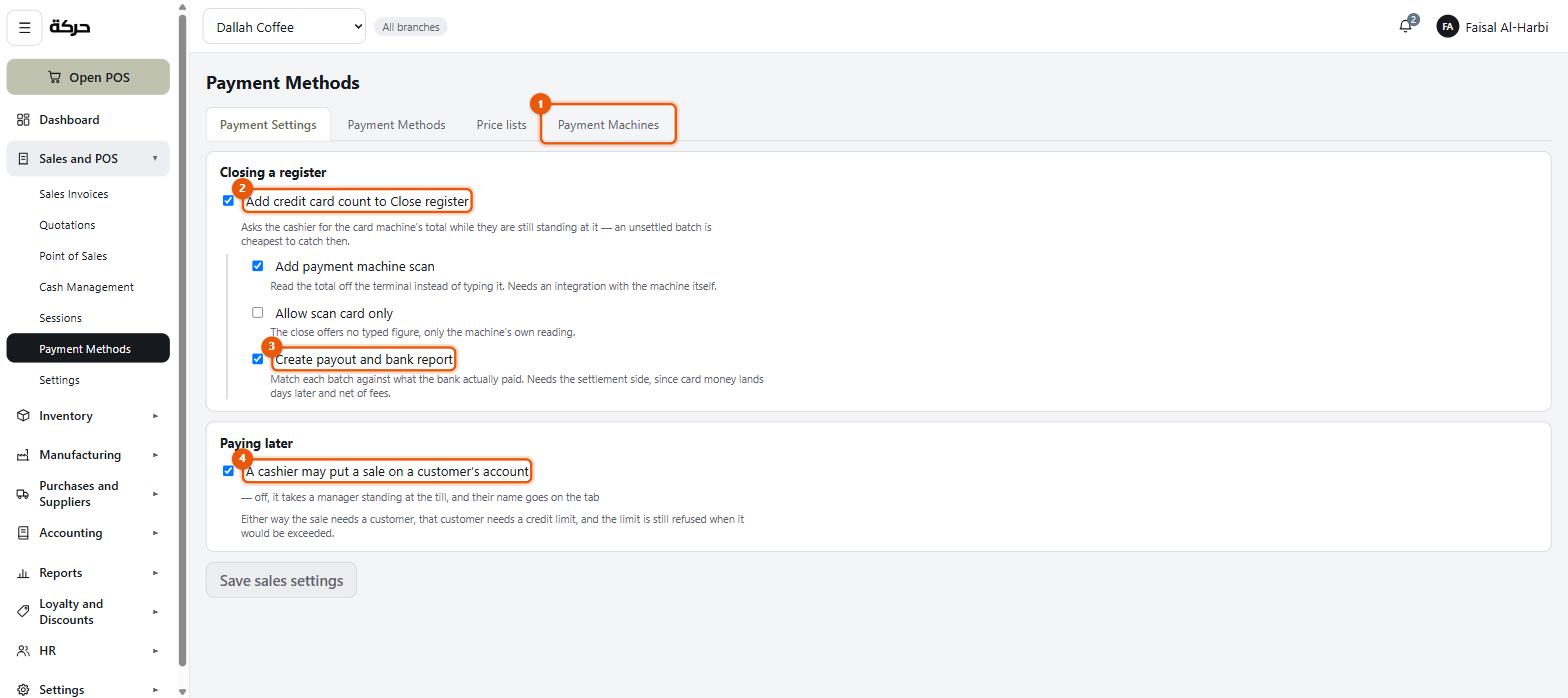The image size is (1568, 698).
Task: Switch to the Payment Methods tab
Action: coord(396,125)
